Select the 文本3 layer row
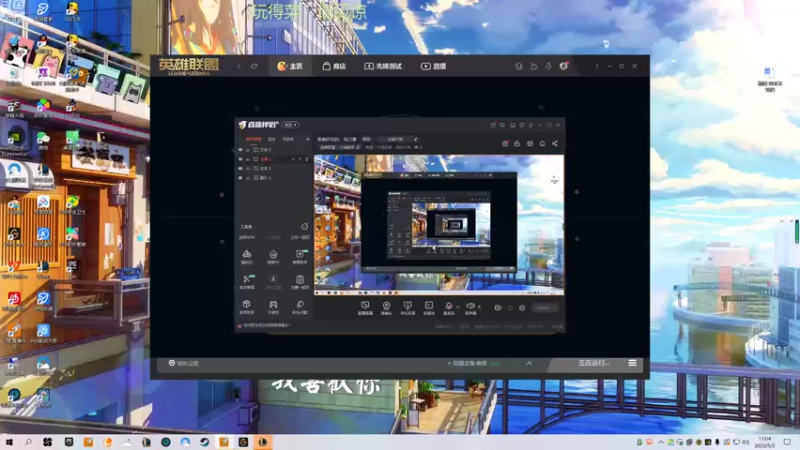800x450 pixels. coord(274,150)
